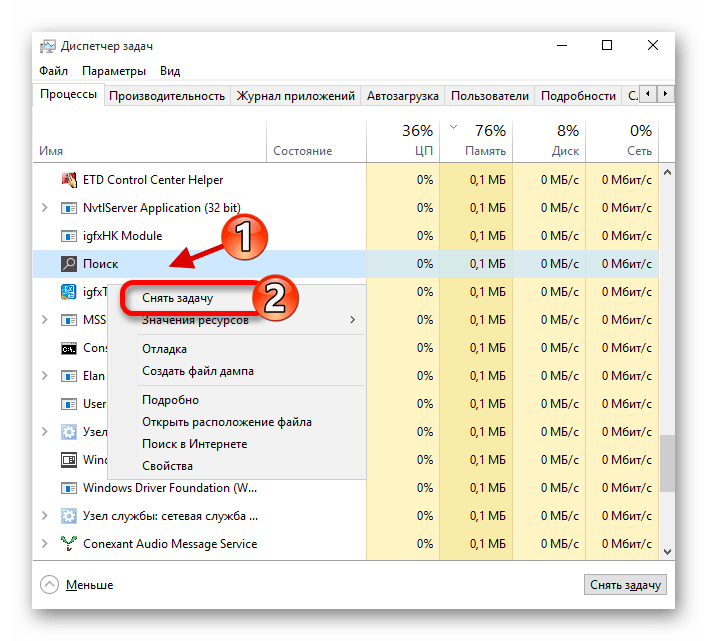Click the igfxT process tray icon

pos(69,292)
